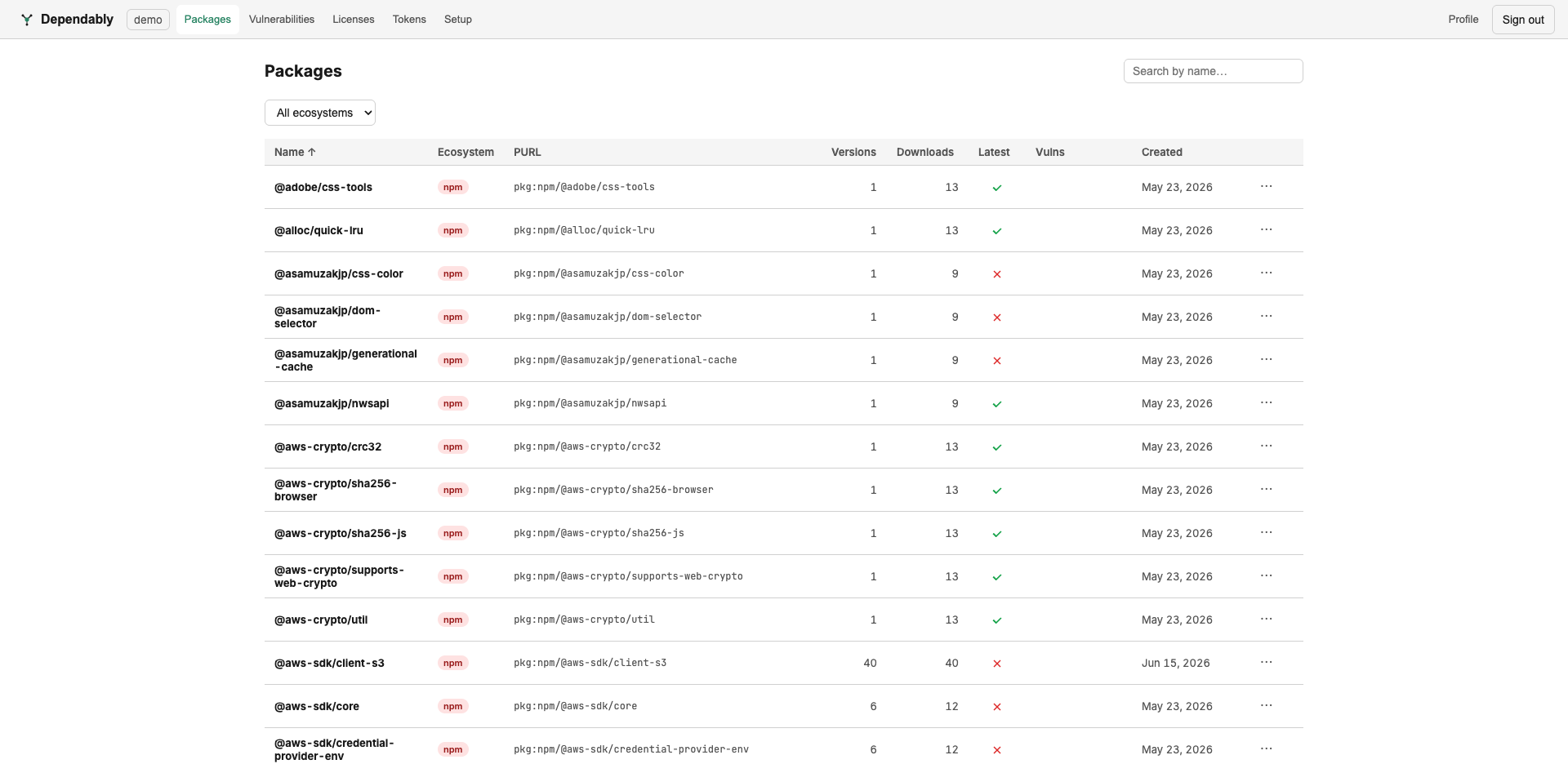Open more actions for @aws-crypto/crc32 row
The height and width of the screenshot is (764, 1568).
pyautogui.click(x=1266, y=446)
